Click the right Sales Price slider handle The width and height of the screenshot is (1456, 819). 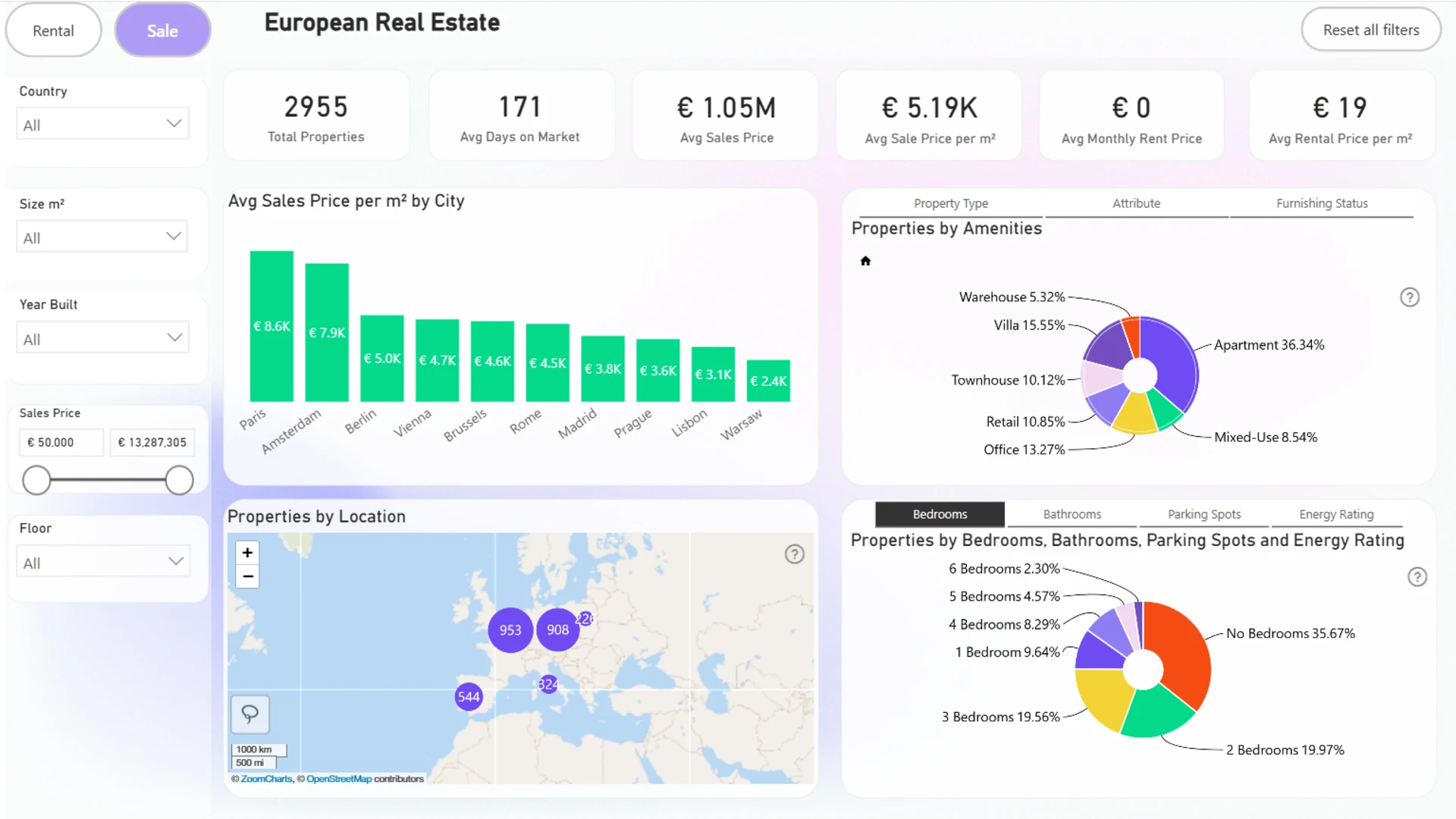[179, 480]
